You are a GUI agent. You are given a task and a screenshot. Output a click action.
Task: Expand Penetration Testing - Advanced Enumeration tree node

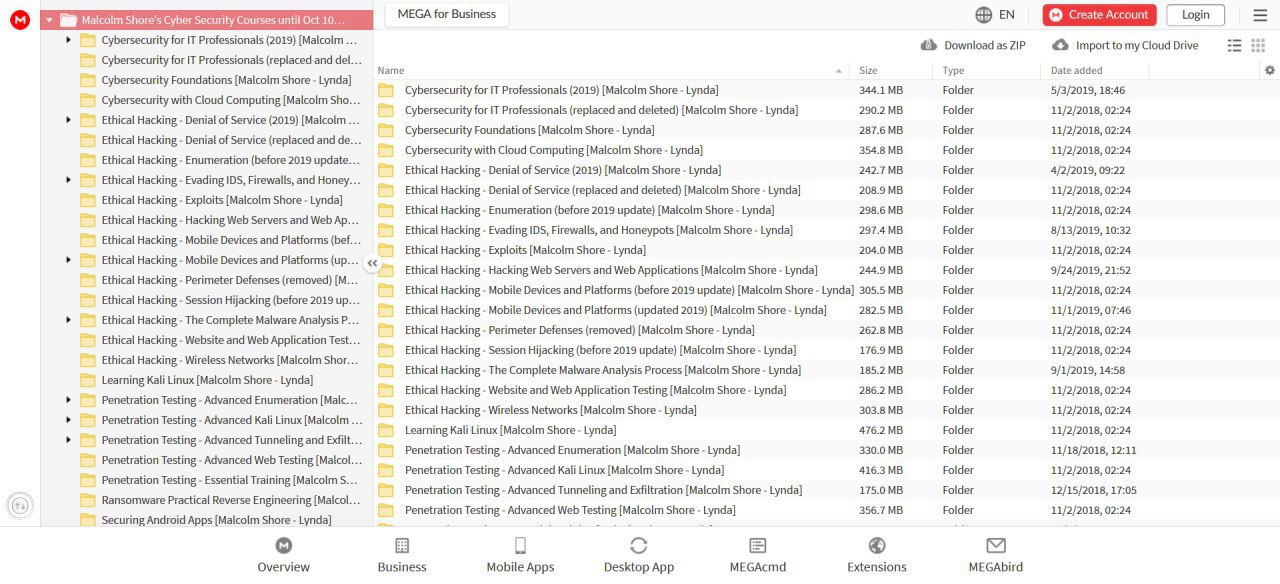click(68, 400)
